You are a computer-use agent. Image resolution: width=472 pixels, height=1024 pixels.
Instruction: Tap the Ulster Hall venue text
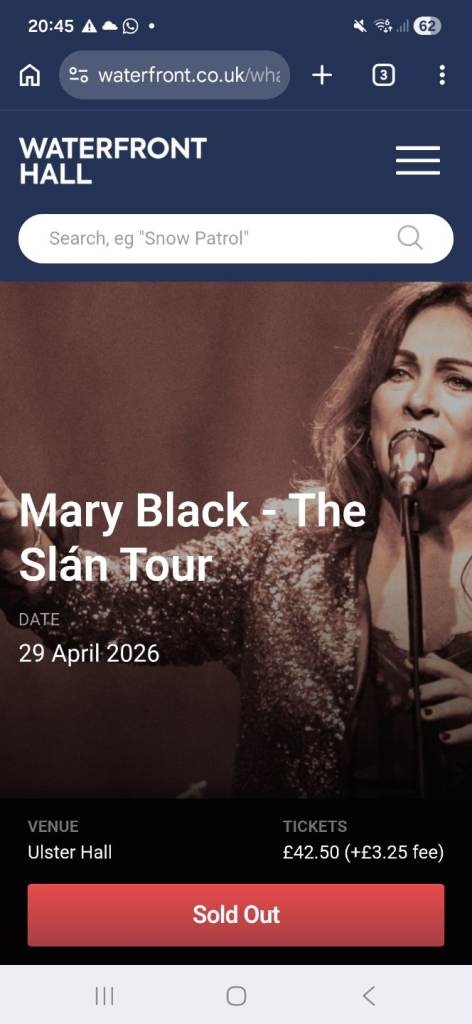pyautogui.click(x=70, y=852)
